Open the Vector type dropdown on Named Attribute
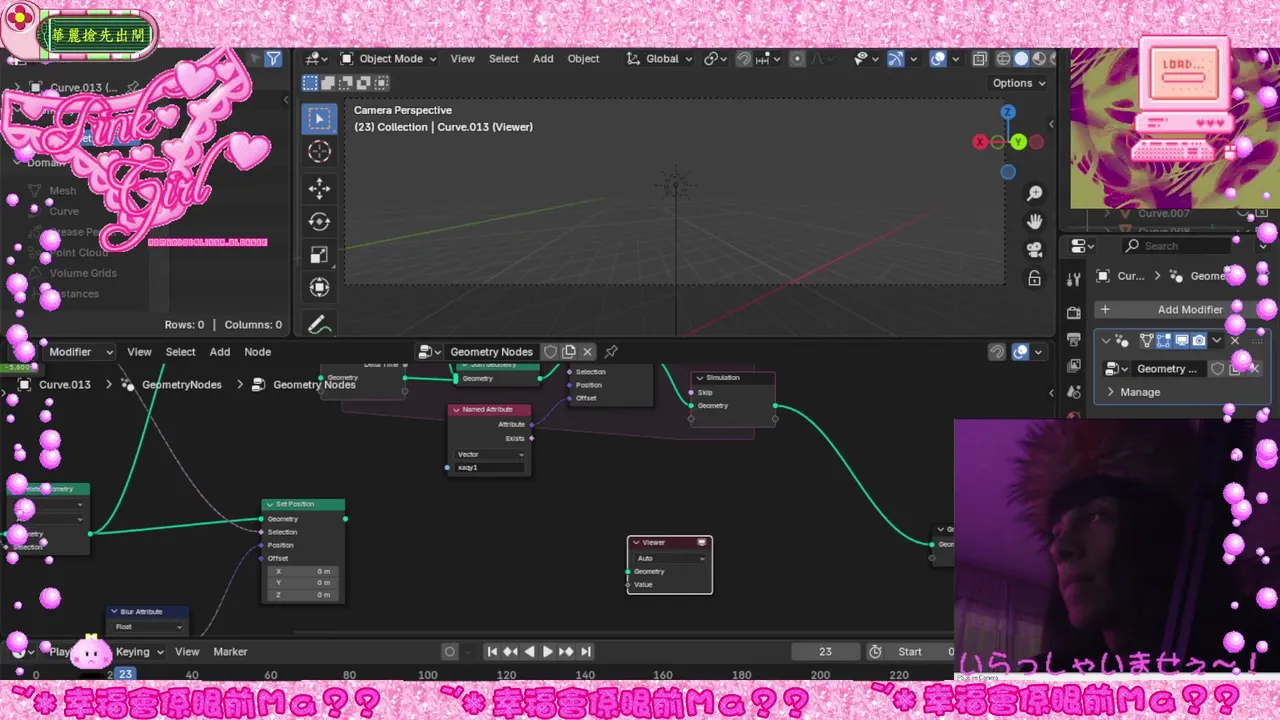Image resolution: width=1280 pixels, height=720 pixels. click(489, 454)
